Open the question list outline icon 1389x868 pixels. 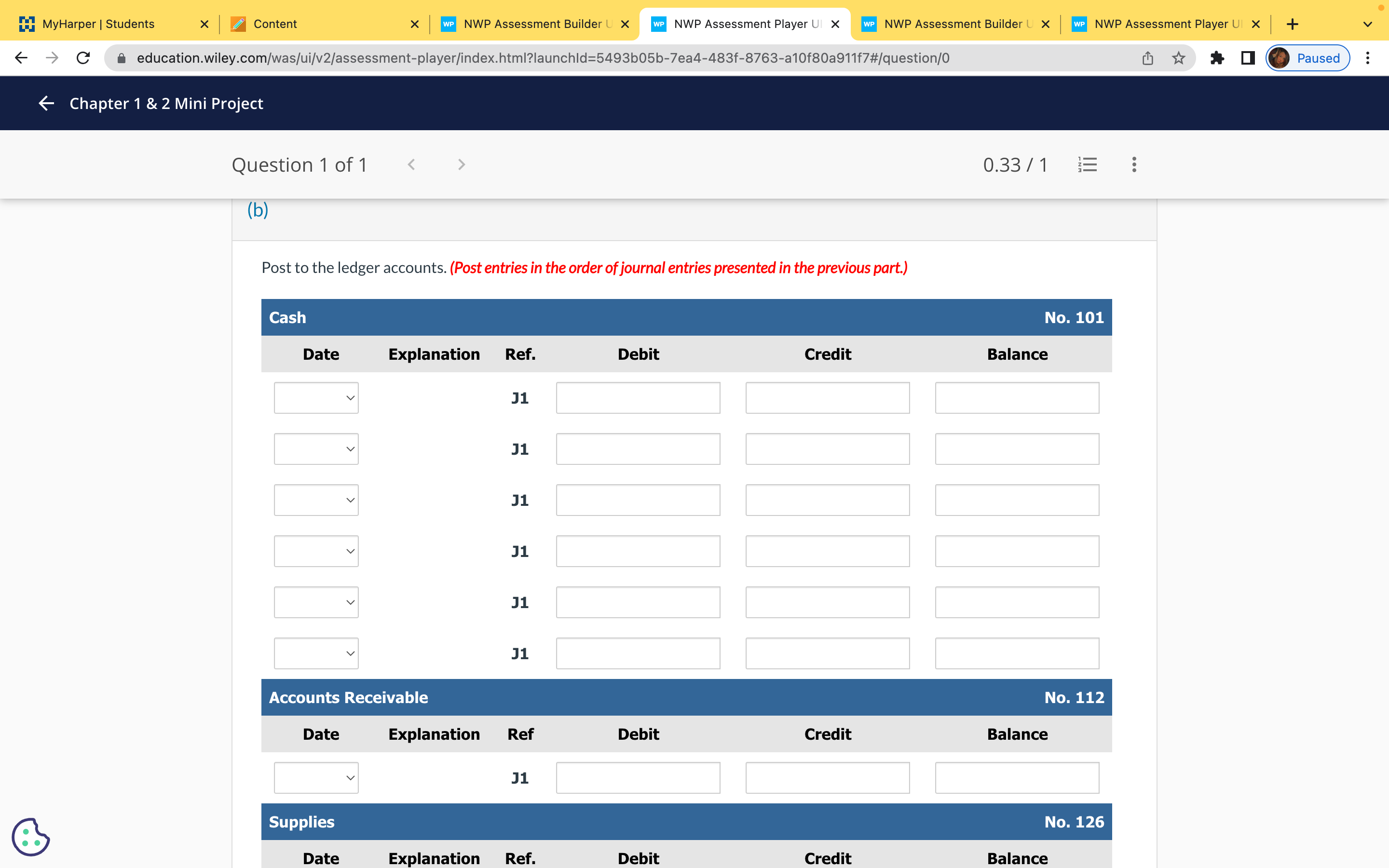(x=1087, y=165)
